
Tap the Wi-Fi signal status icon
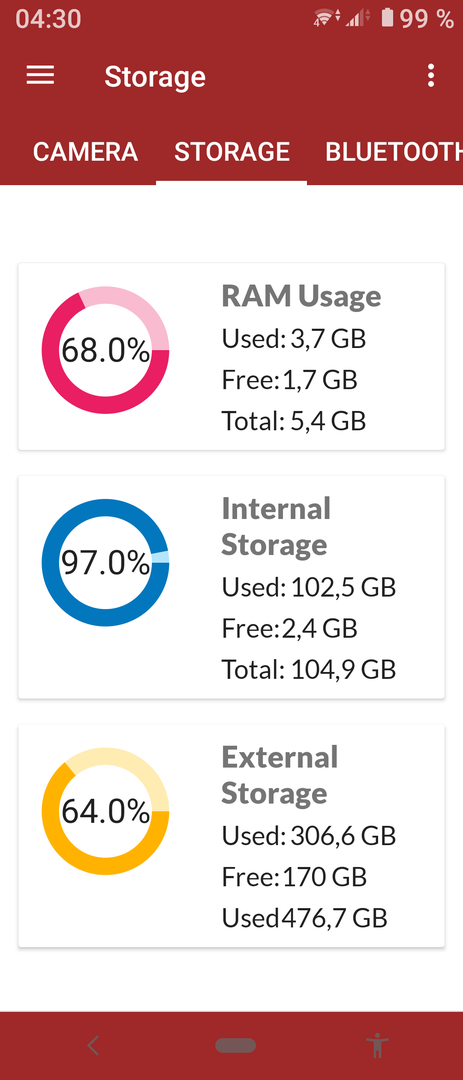(327, 18)
